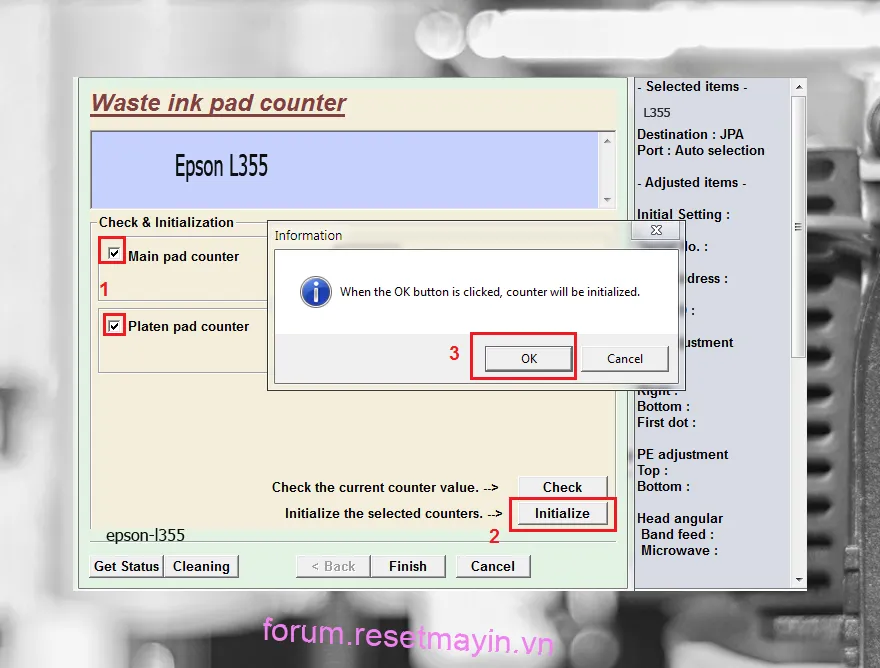
Task: Click the blue info icon in the dialog
Action: (316, 292)
